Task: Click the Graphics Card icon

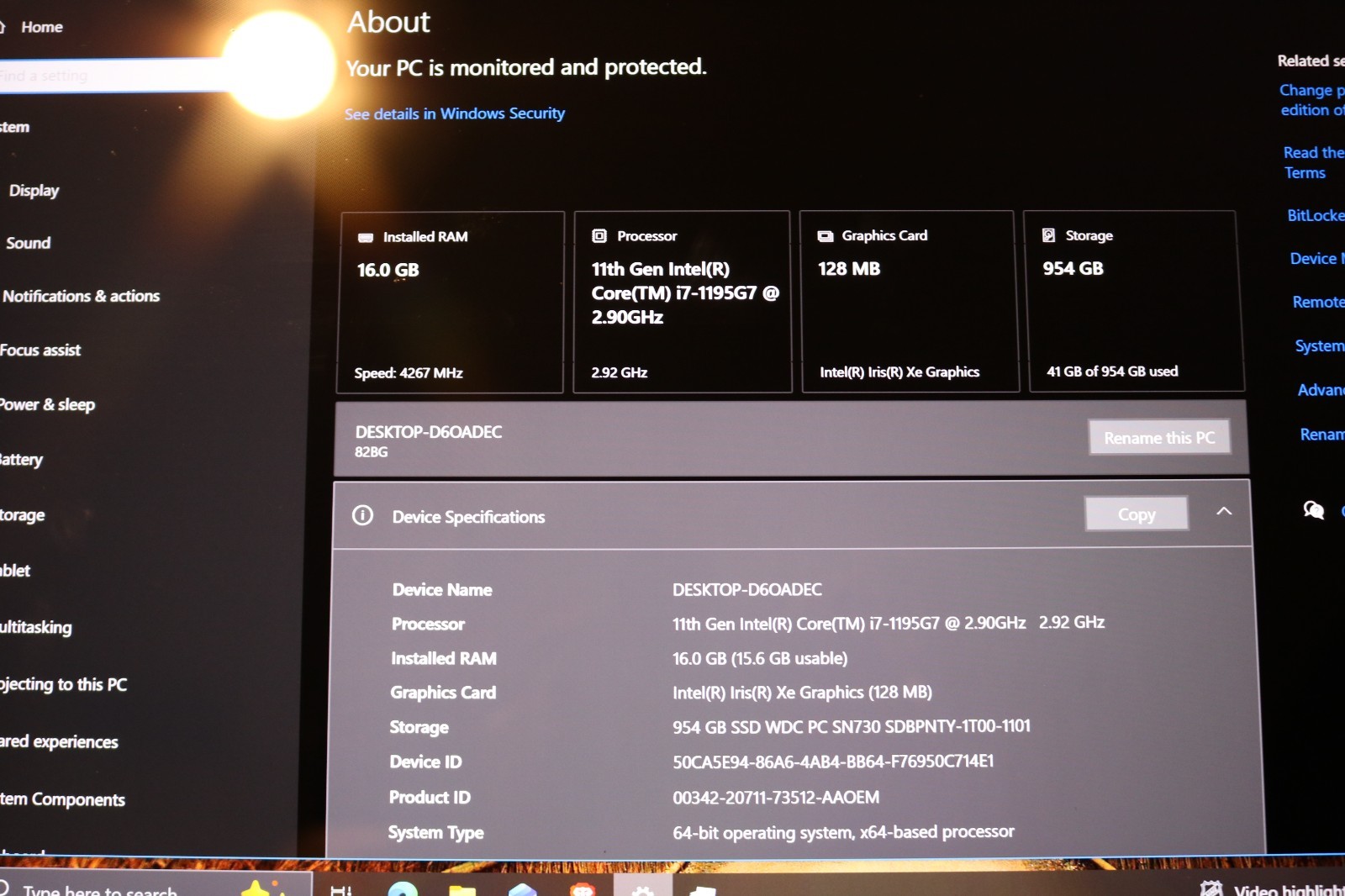Action: 825,236
